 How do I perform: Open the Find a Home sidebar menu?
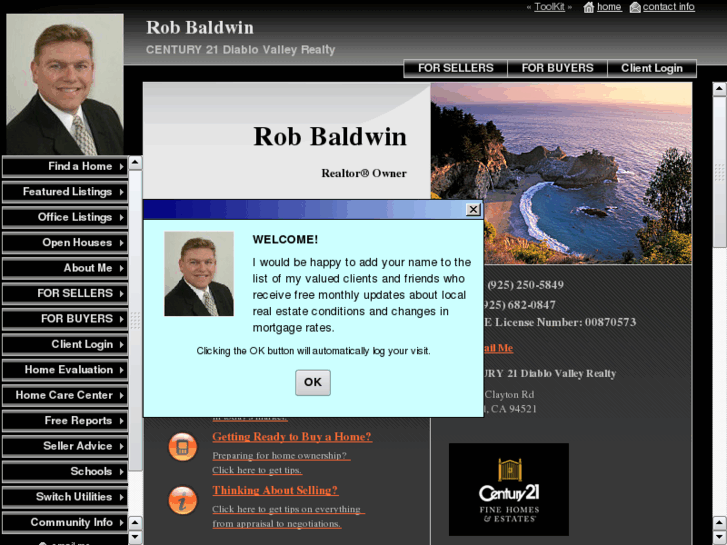(x=65, y=167)
